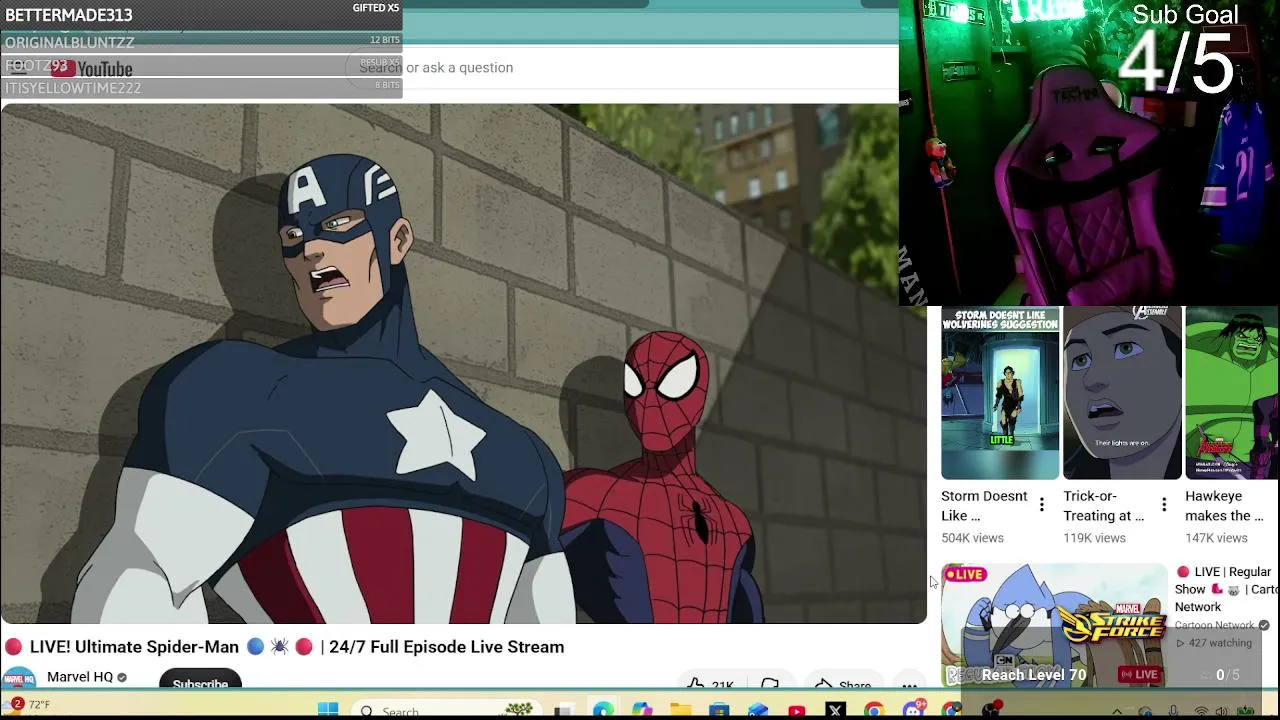1280x720 pixels.
Task: Open the 'Trick-or-Treating at' short thumbnail
Action: click(x=1122, y=394)
